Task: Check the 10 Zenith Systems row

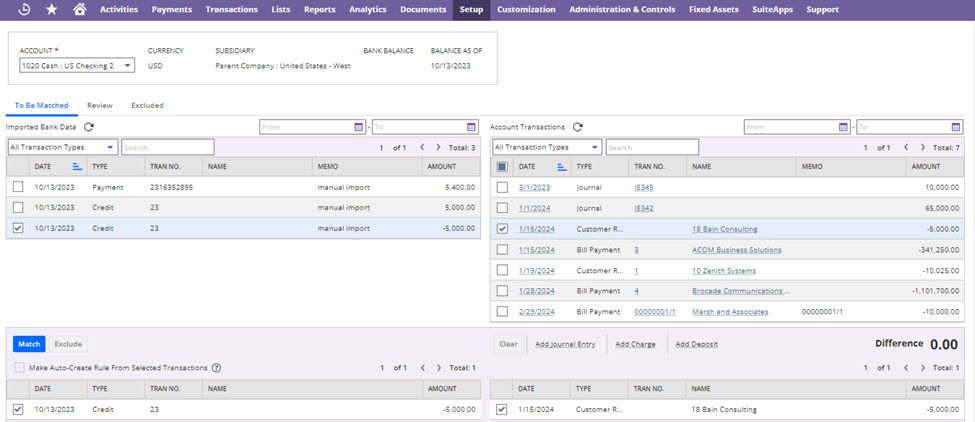Action: coord(502,270)
